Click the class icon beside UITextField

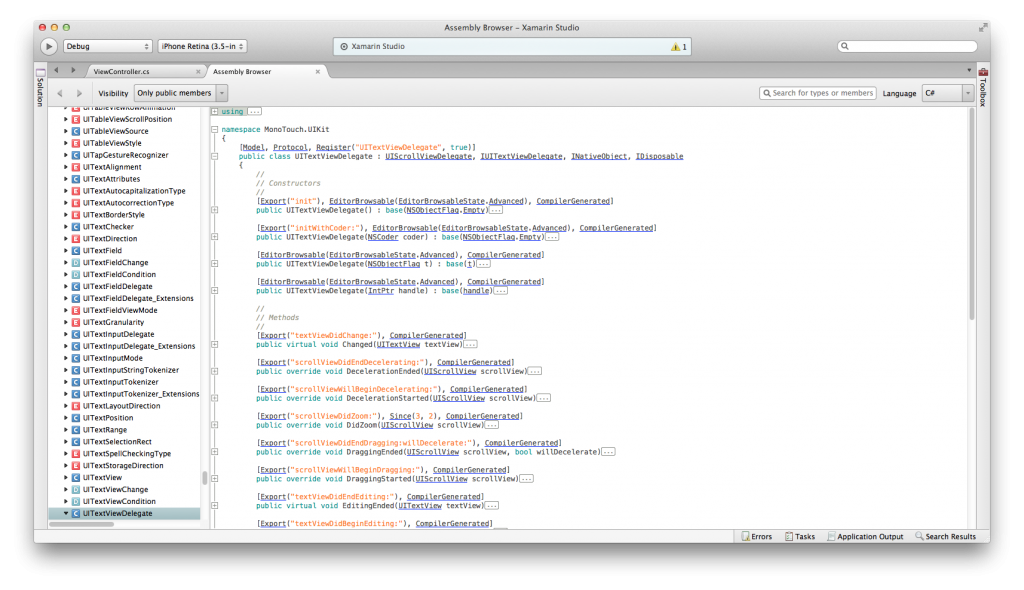(75, 251)
